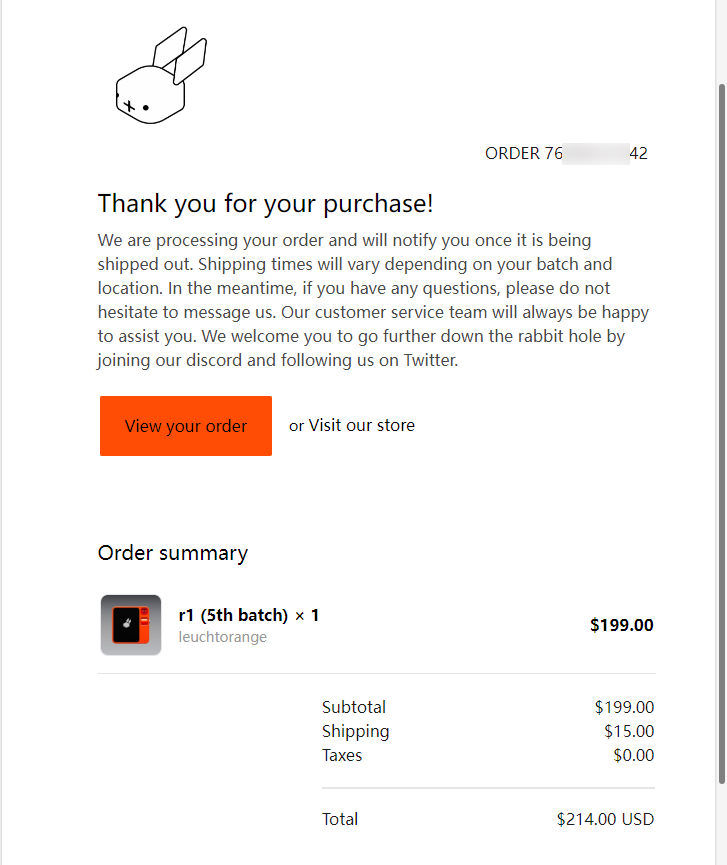727x865 pixels.
Task: Open the r1 product thumbnail image
Action: (x=131, y=625)
